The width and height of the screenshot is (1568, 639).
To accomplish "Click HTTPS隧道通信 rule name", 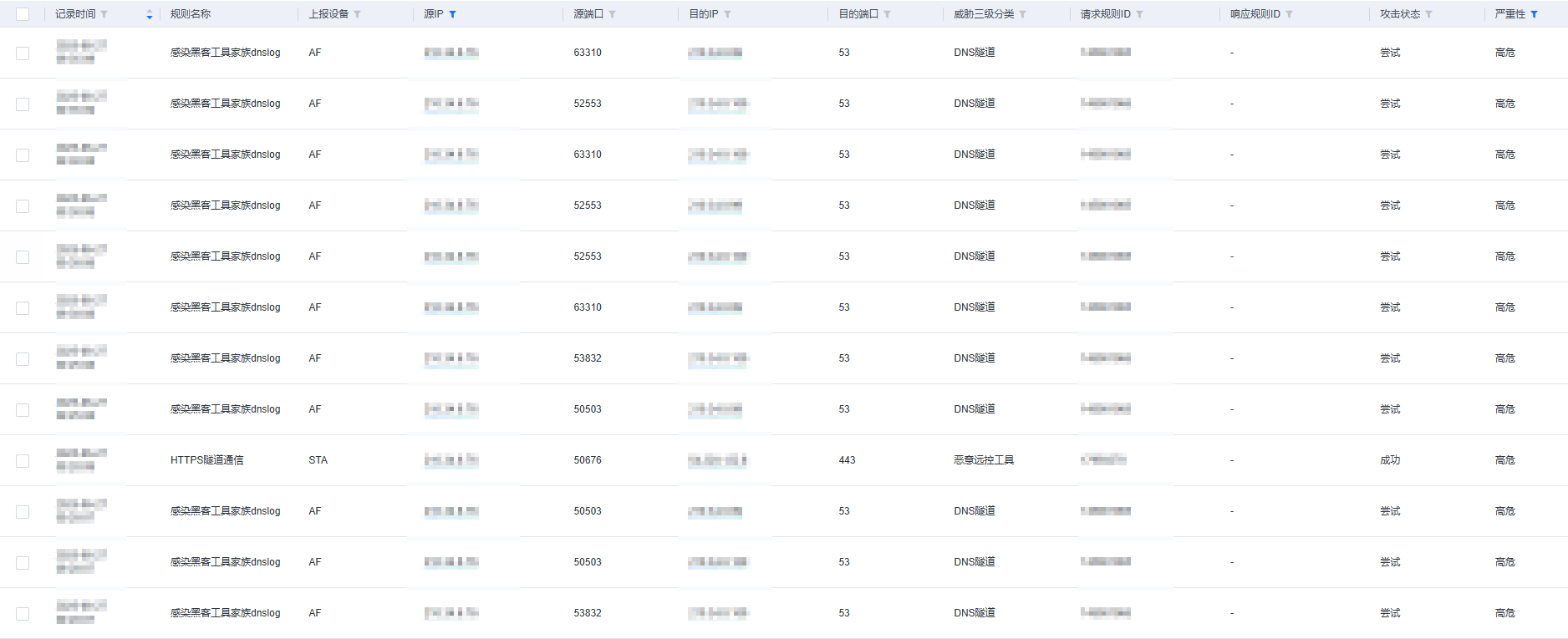I will coord(206,460).
